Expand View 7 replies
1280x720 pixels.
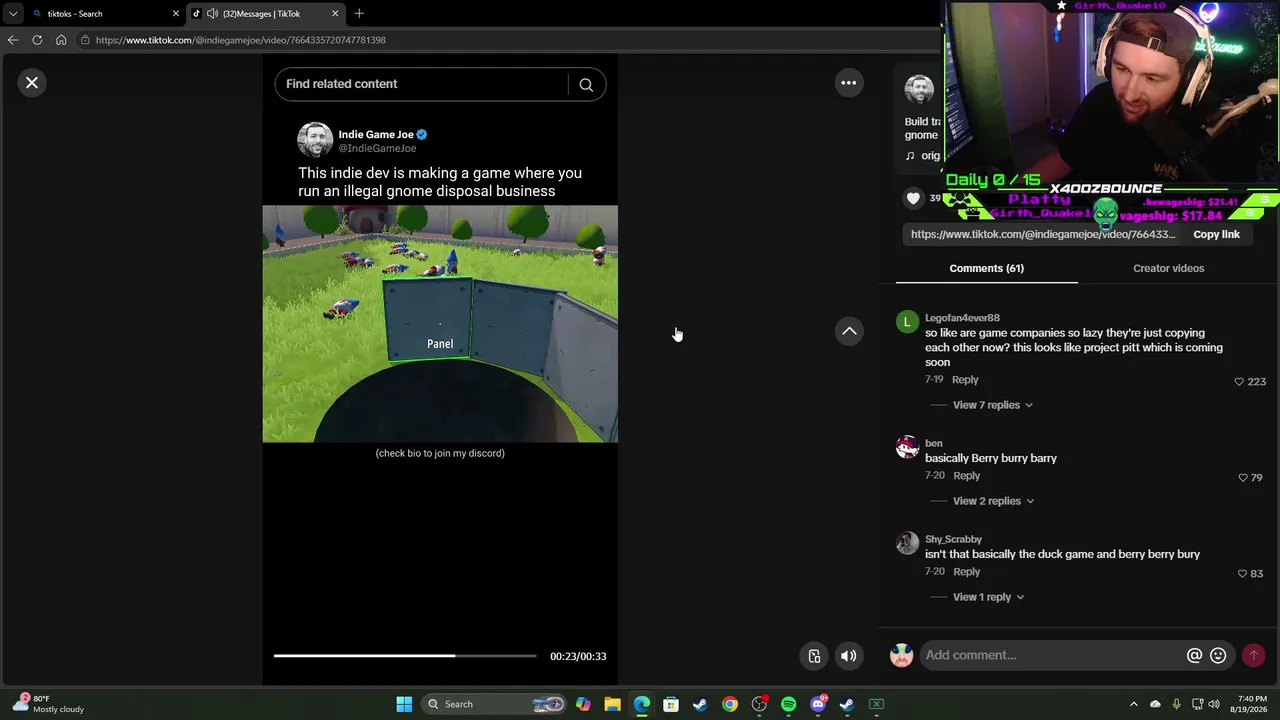pos(992,405)
